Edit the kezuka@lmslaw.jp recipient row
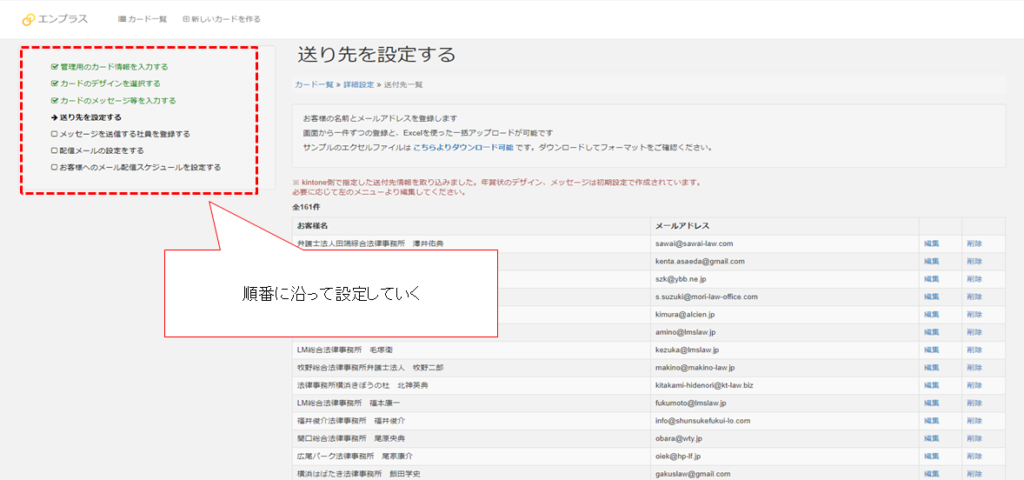 [931, 349]
